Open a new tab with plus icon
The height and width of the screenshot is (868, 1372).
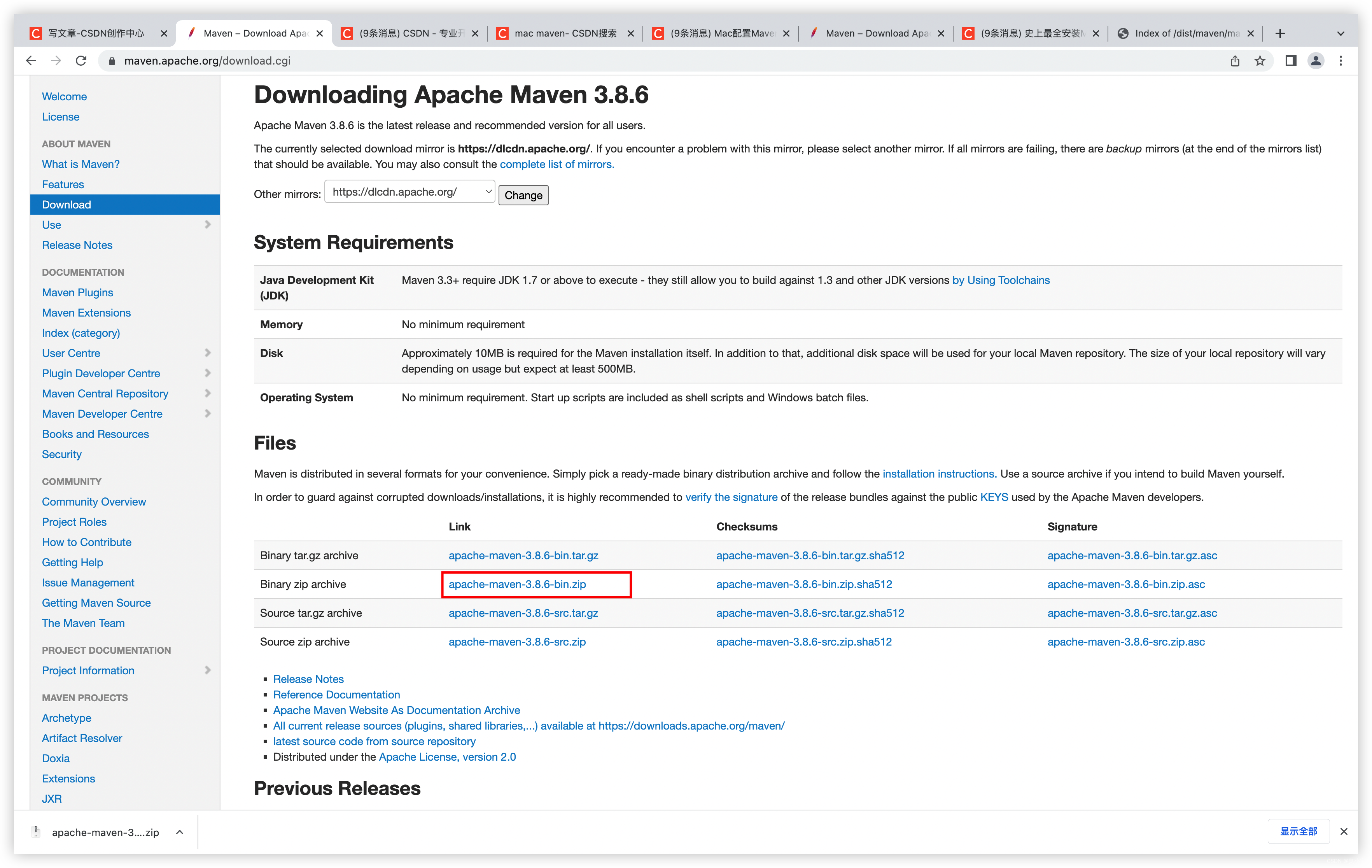pos(1280,33)
